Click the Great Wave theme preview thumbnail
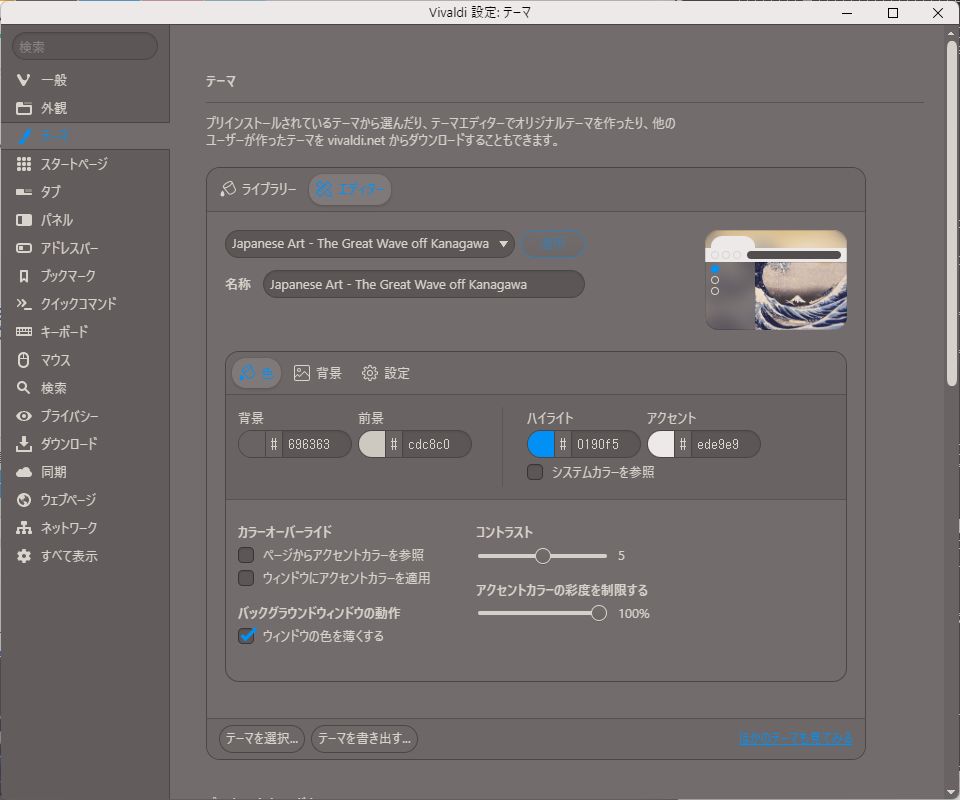This screenshot has height=800, width=960. (776, 280)
